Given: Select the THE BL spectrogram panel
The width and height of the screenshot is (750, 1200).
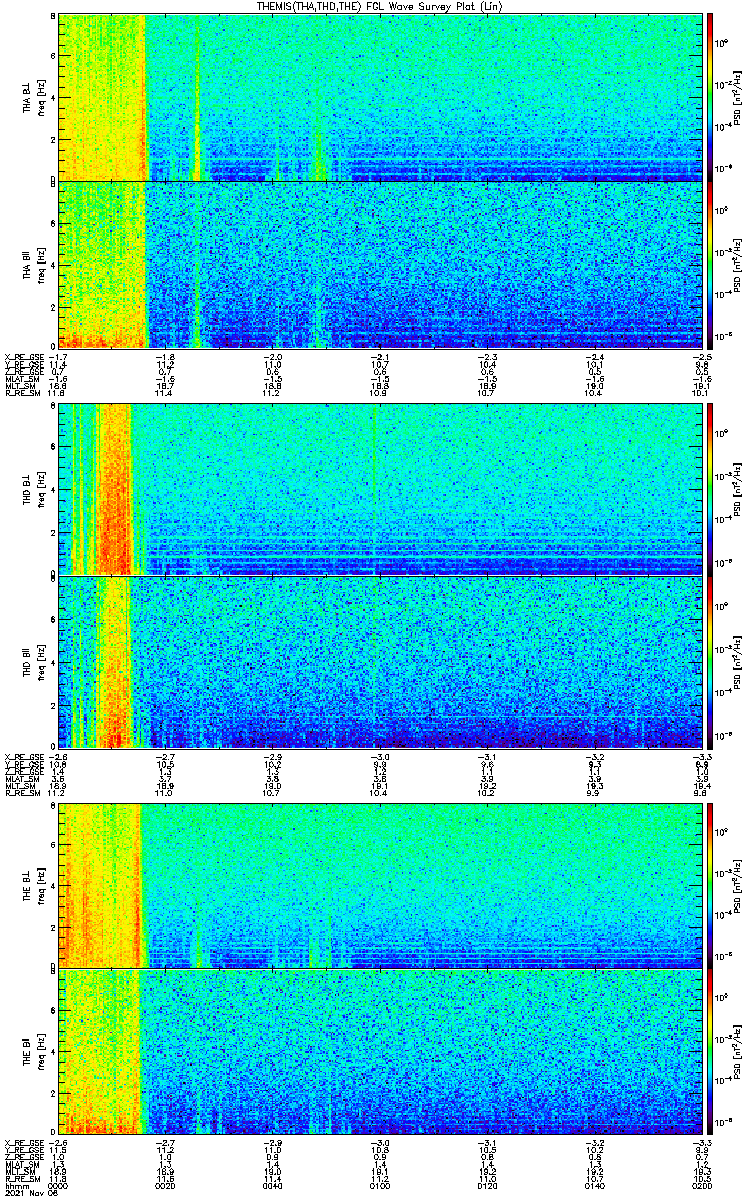Looking at the screenshot, I should (381, 885).
